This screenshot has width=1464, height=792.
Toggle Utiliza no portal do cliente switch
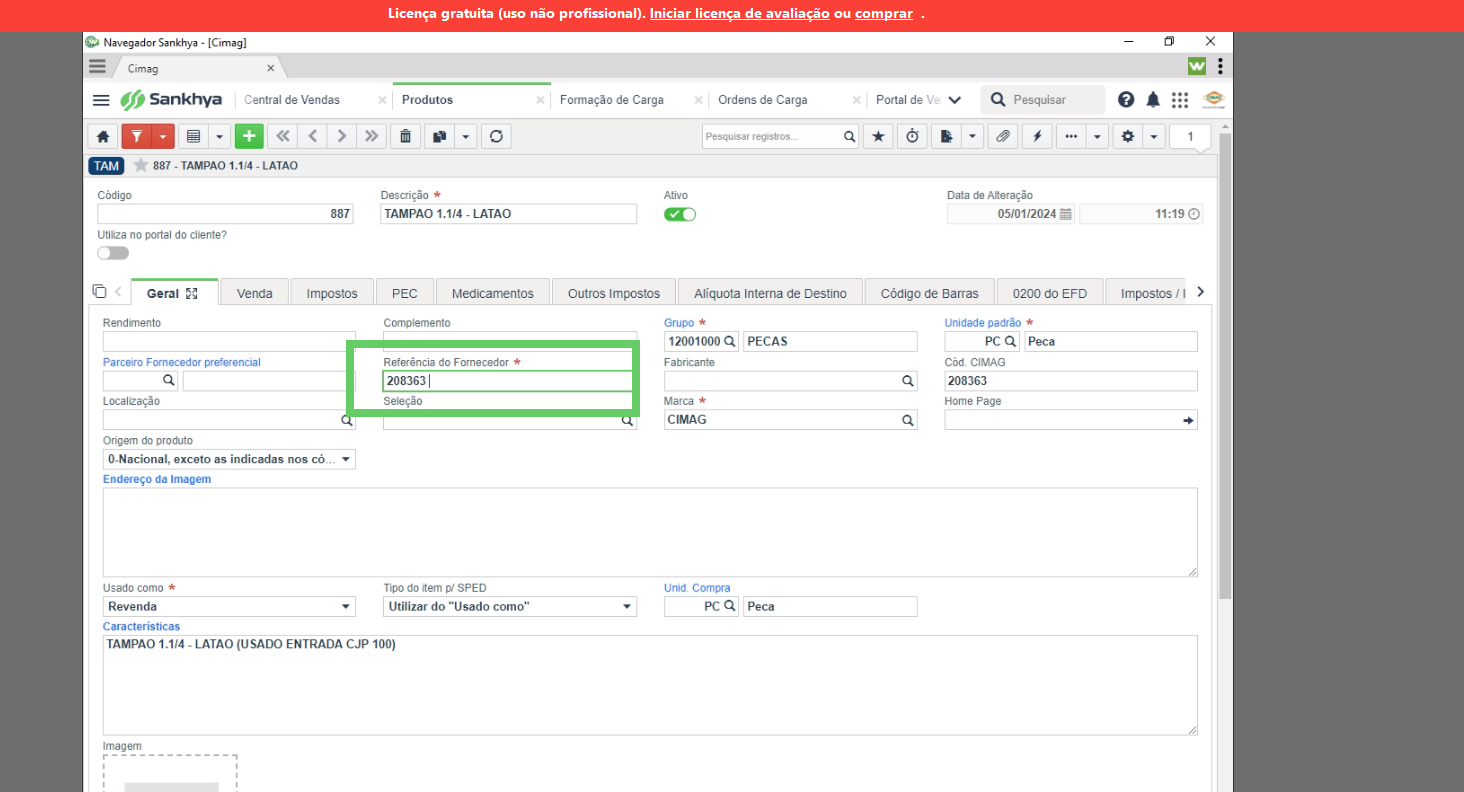[113, 253]
